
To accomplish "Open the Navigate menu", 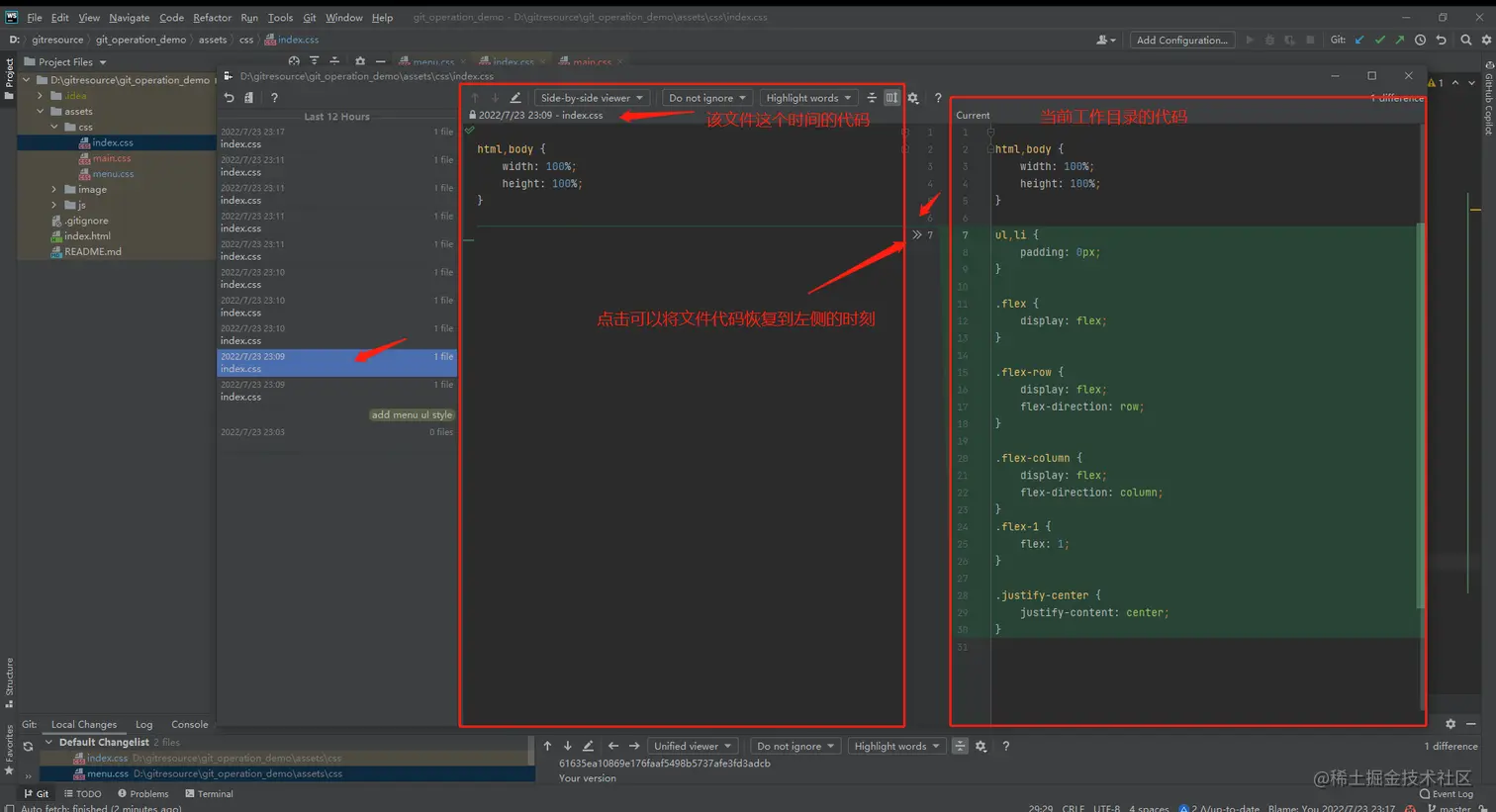I will pos(129,18).
